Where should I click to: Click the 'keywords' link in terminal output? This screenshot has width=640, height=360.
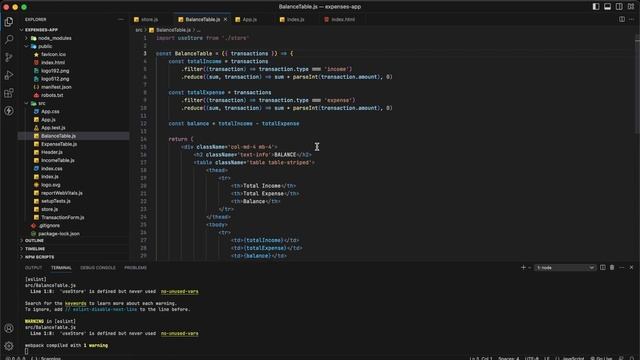(76, 303)
